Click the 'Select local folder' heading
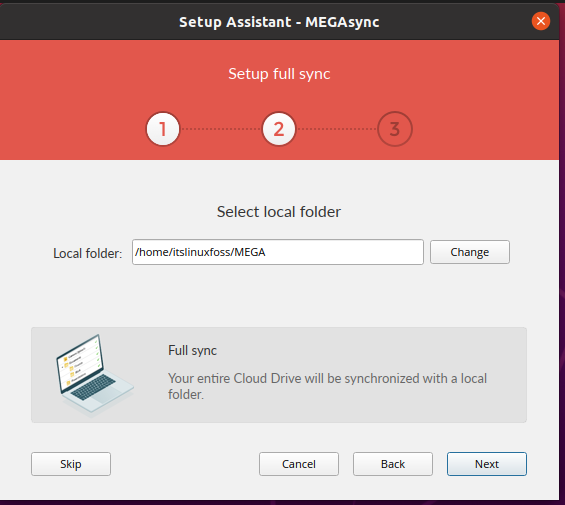 point(279,212)
